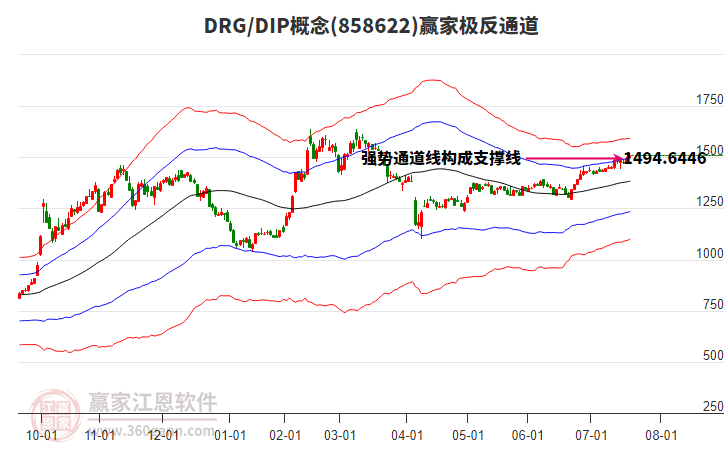726x450 pixels.
Task: Click the x-axis date 12-01
Action: point(163,436)
